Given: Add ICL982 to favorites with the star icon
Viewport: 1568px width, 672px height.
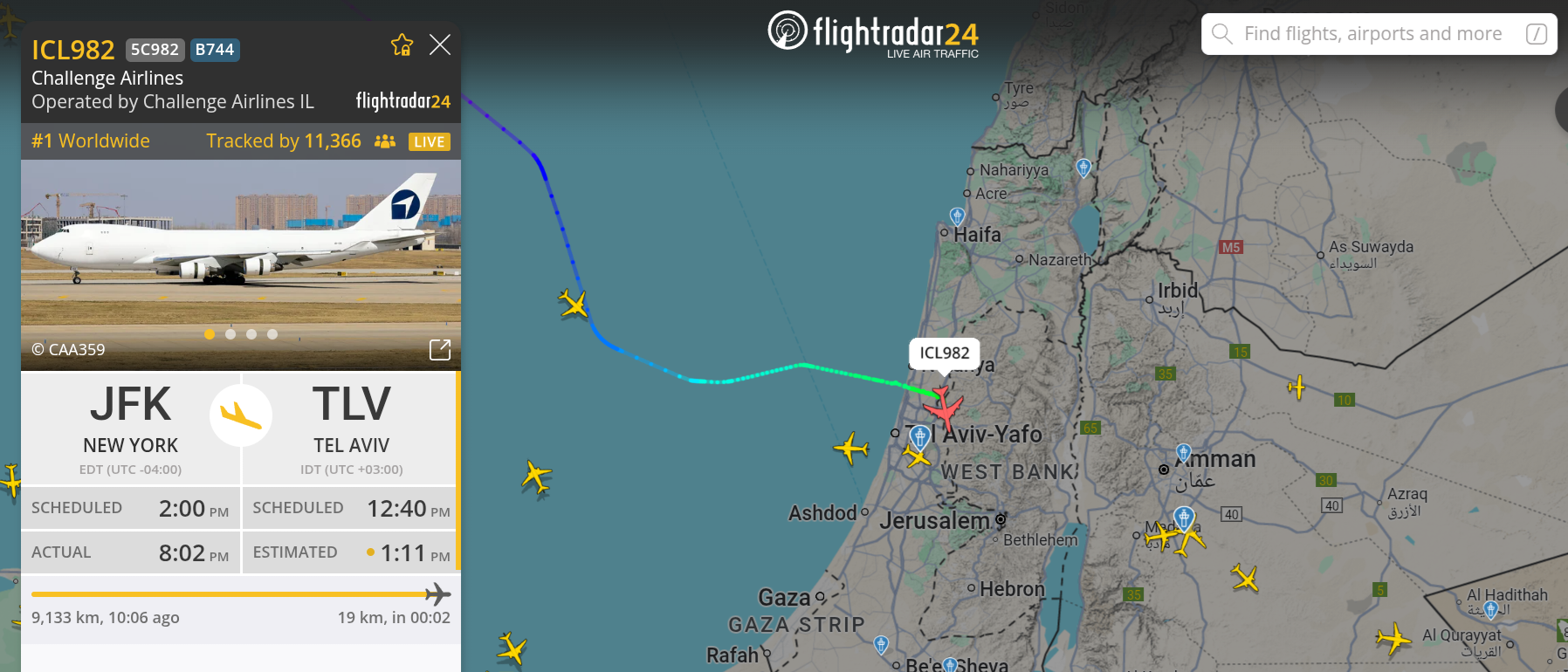Looking at the screenshot, I should (x=402, y=45).
